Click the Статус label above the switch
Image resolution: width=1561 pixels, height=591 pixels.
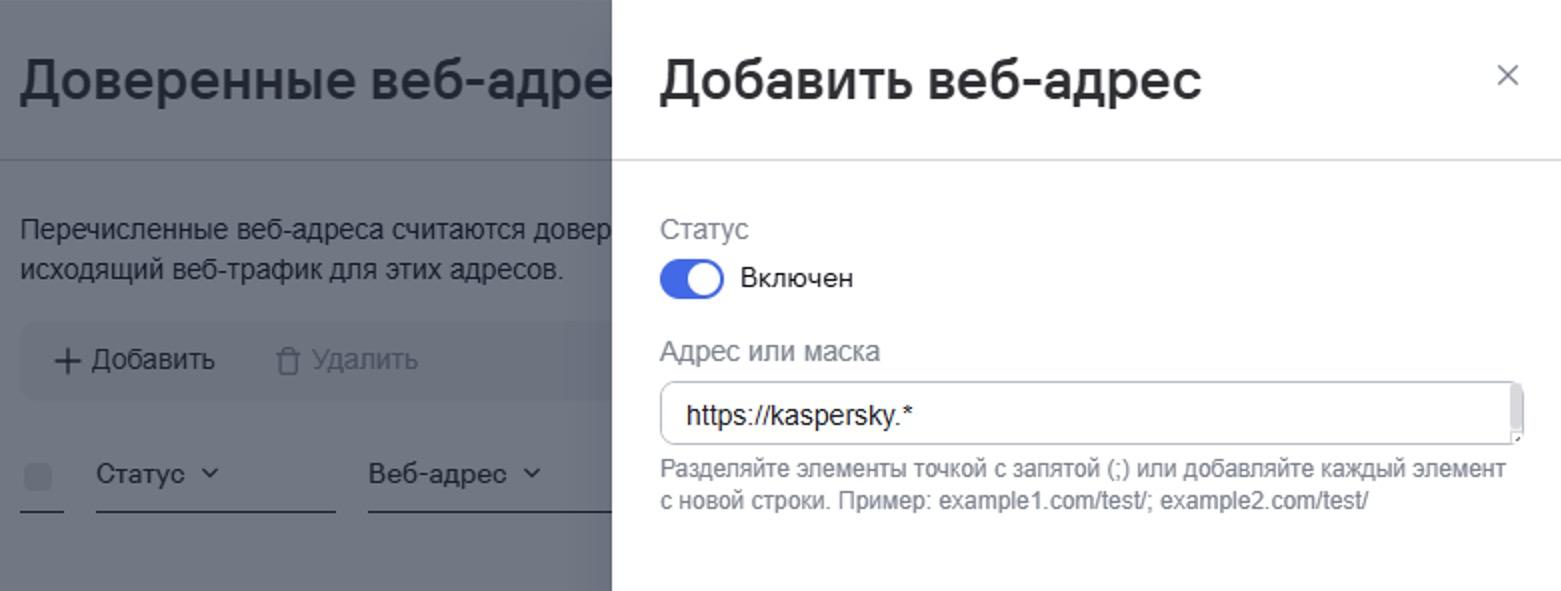click(704, 229)
